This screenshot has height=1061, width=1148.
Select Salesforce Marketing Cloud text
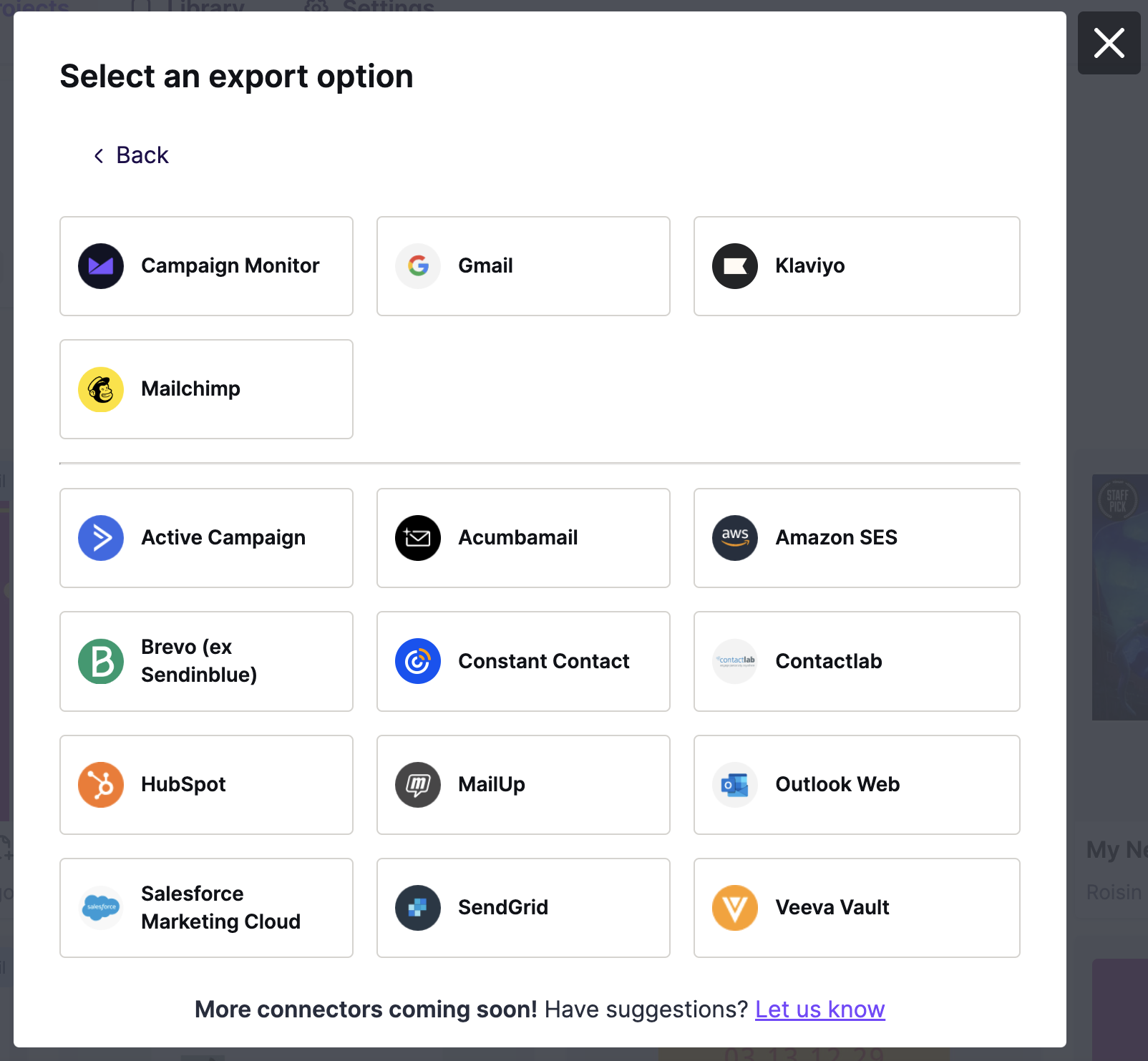(221, 908)
